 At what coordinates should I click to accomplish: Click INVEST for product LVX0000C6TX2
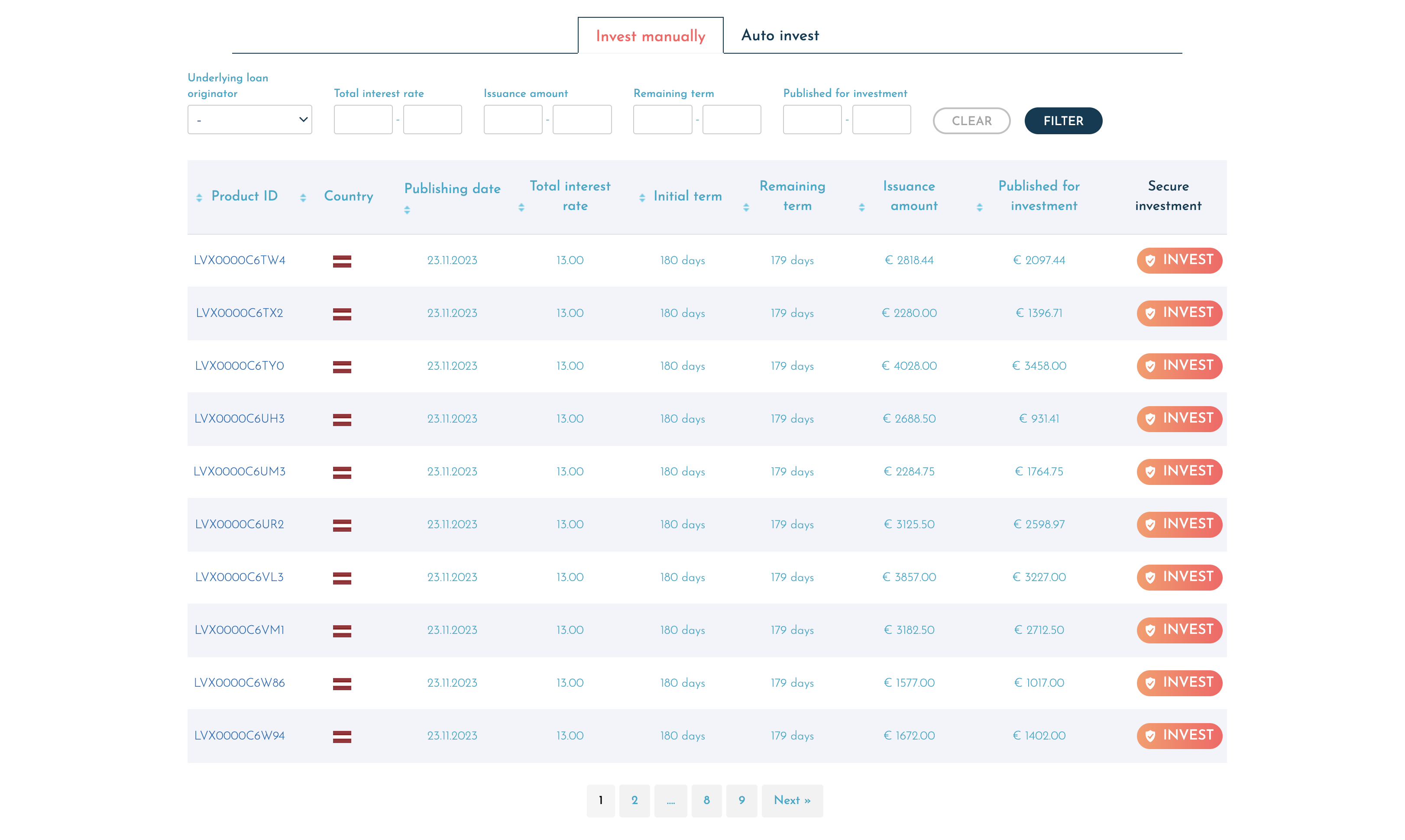click(1179, 313)
